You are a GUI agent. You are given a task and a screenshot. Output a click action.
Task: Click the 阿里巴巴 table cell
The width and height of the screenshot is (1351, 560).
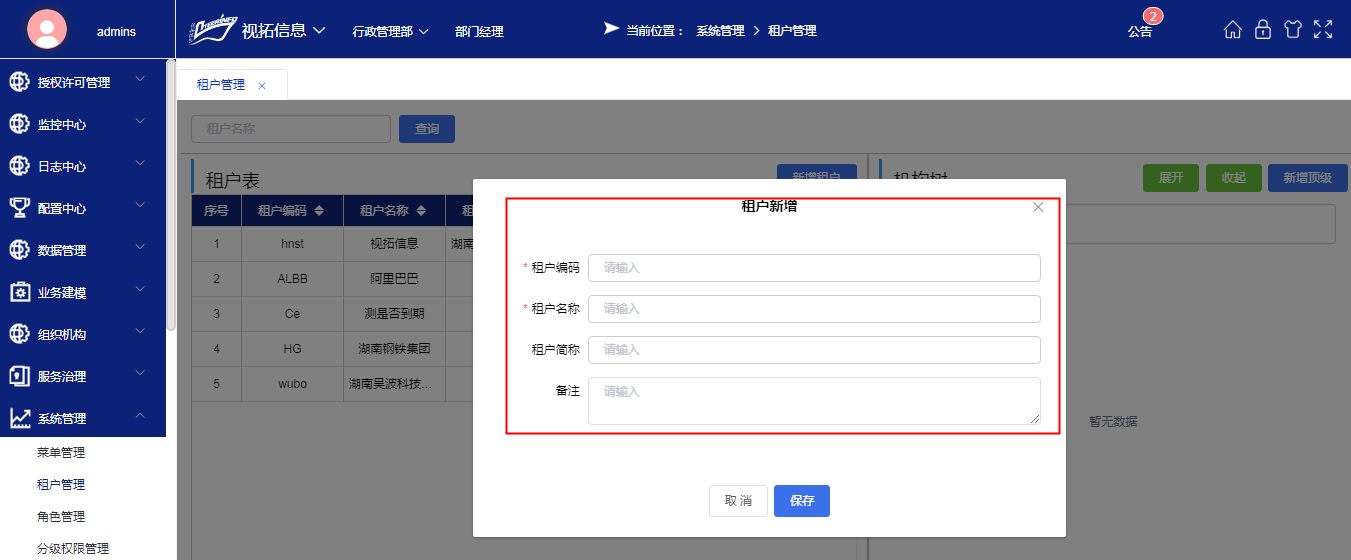pyautogui.click(x=394, y=279)
